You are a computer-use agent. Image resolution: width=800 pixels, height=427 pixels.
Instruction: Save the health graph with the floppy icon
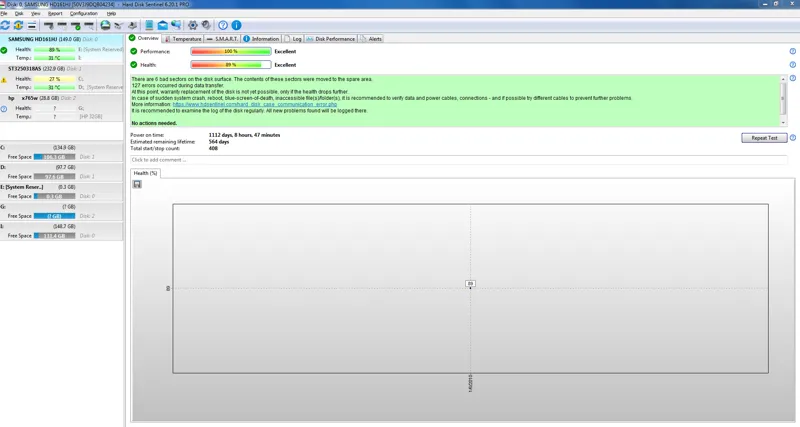137,184
